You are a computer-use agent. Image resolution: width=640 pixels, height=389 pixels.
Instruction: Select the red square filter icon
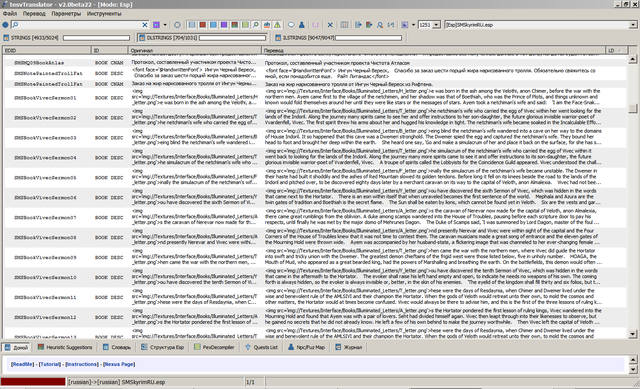click(x=202, y=25)
